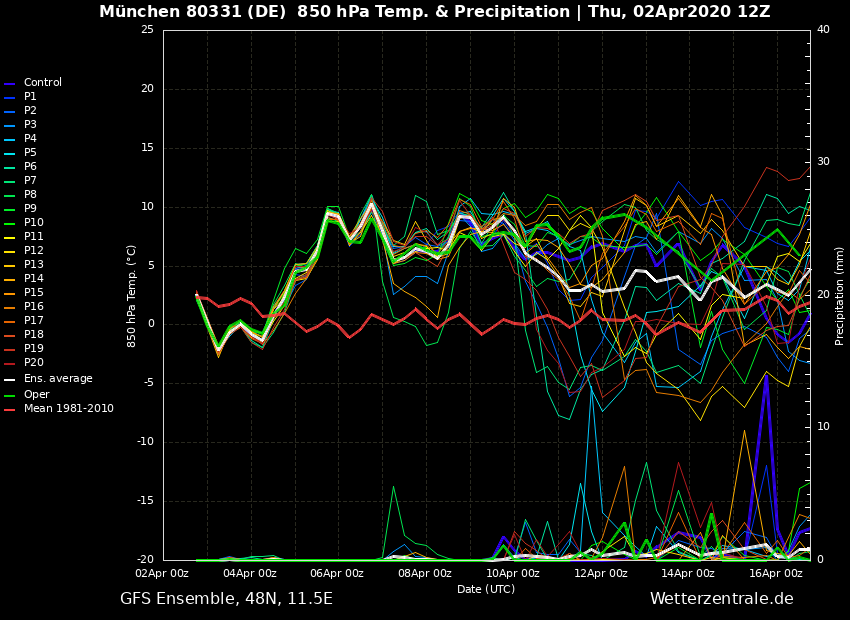Screen dimensions: 850x620
Task: Click the GFS Ensemble, 48N, 11.5E caption
Action: (226, 599)
